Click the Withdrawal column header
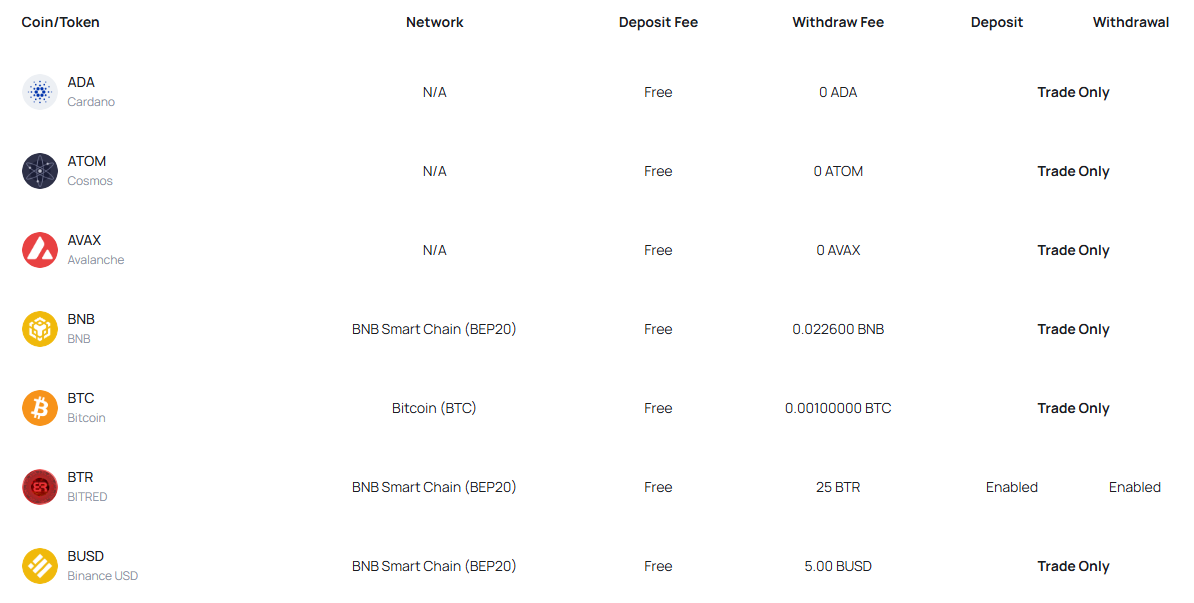 coord(1130,22)
